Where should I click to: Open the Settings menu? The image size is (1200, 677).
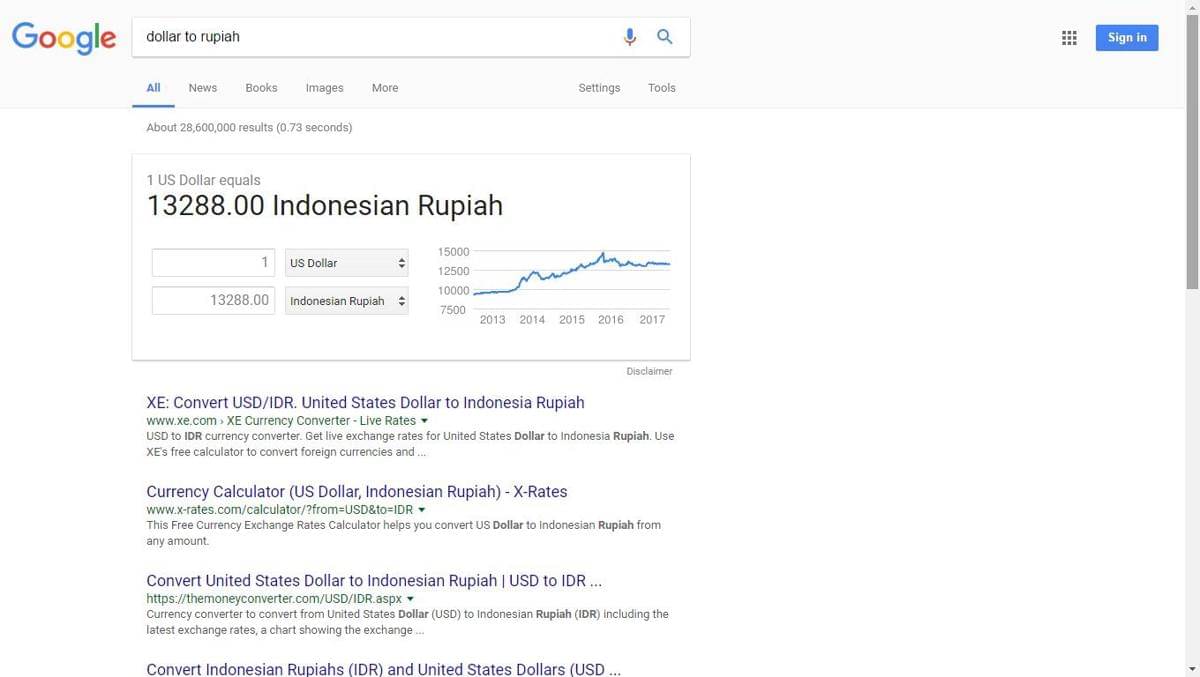tap(599, 88)
